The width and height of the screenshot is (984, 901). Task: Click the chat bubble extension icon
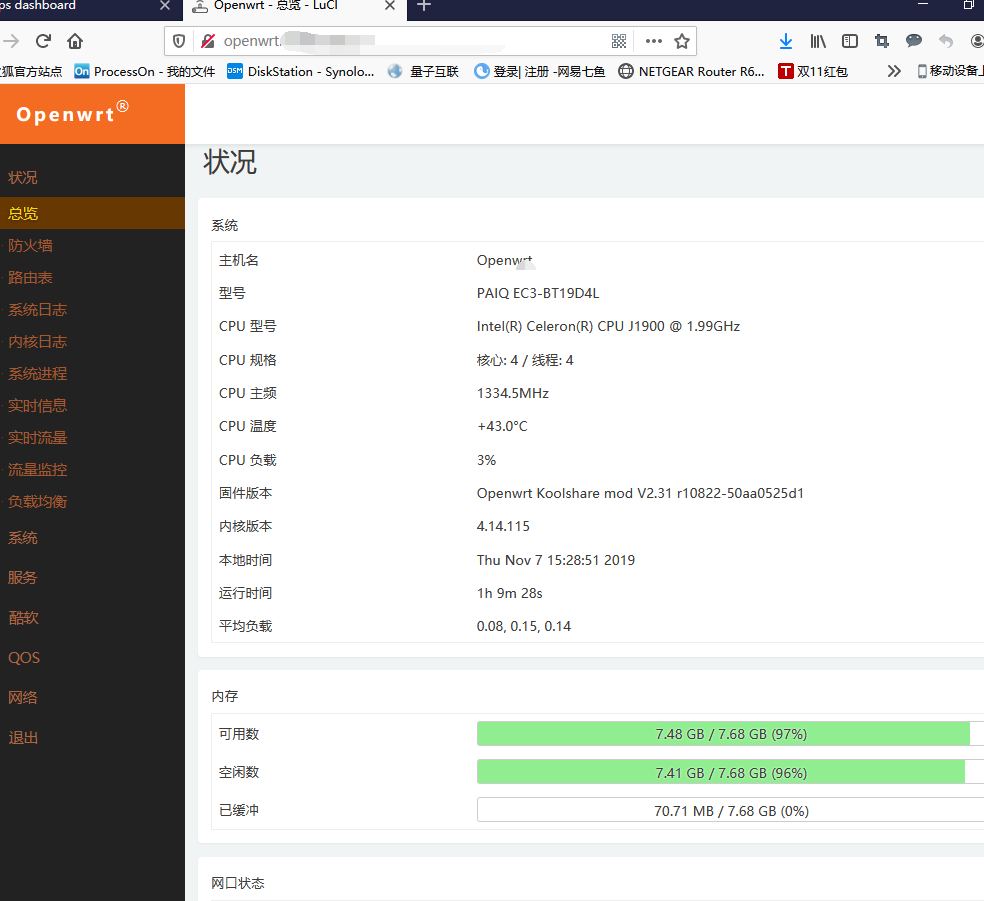click(914, 41)
